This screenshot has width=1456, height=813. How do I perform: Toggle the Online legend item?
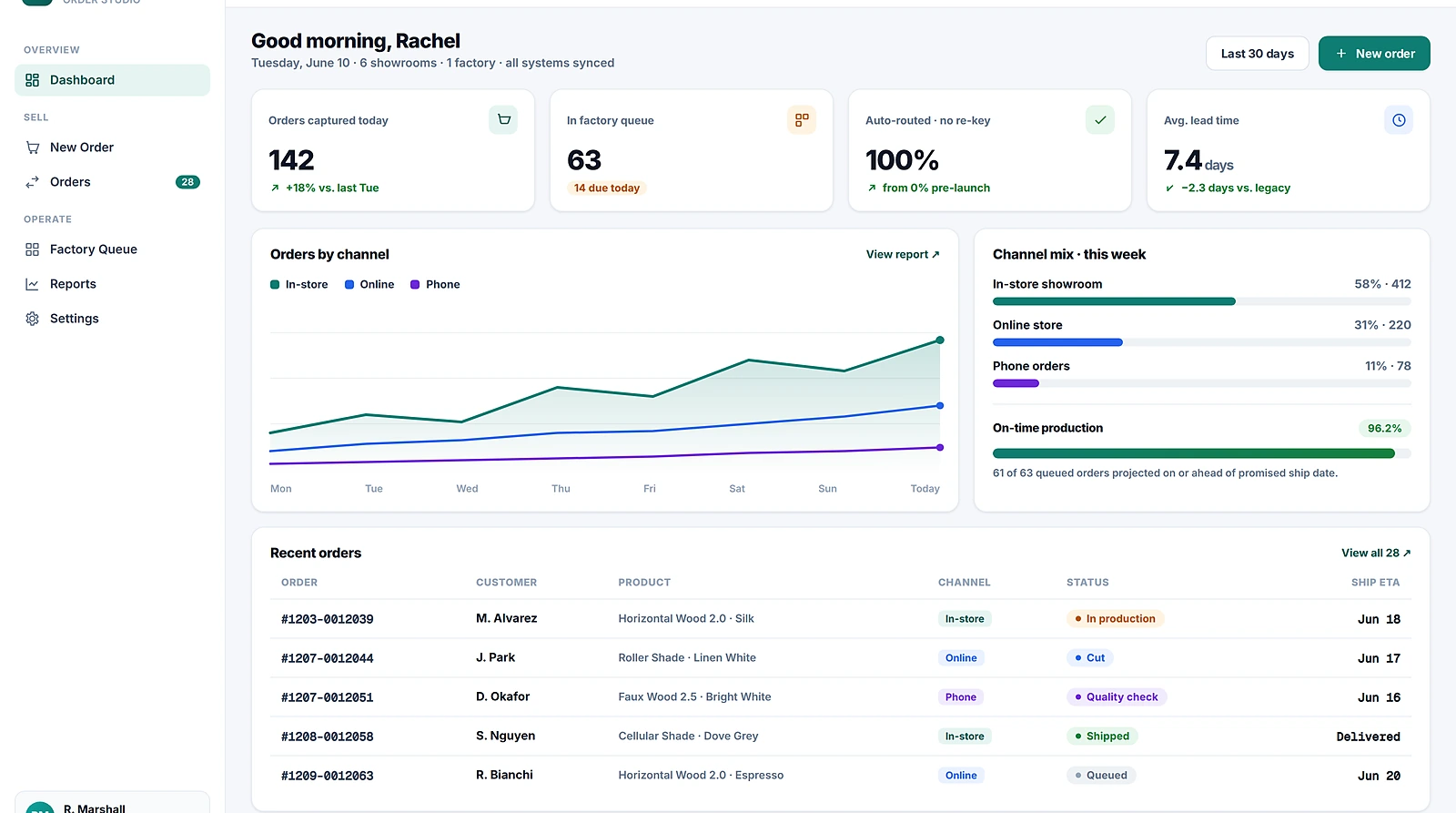click(x=369, y=285)
